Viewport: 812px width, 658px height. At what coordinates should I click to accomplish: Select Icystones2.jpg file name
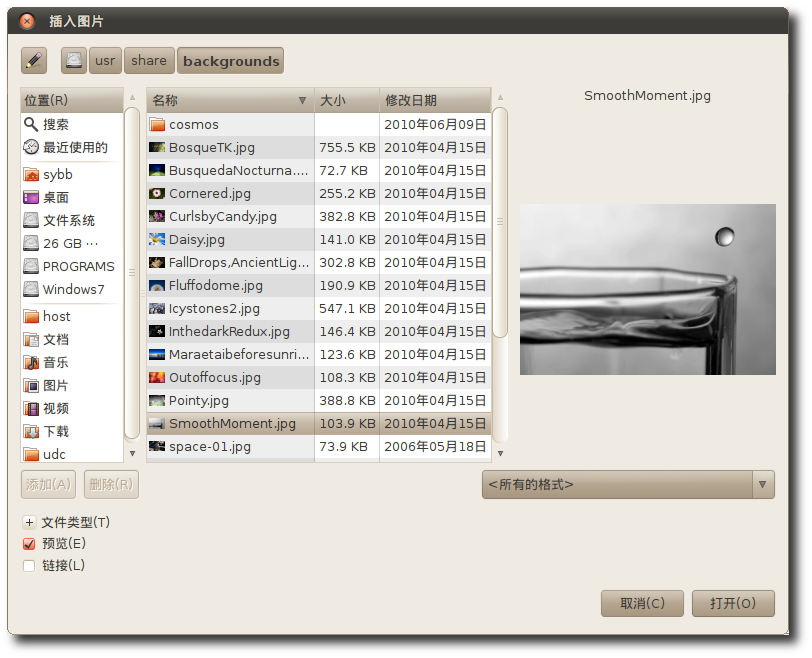(x=214, y=309)
